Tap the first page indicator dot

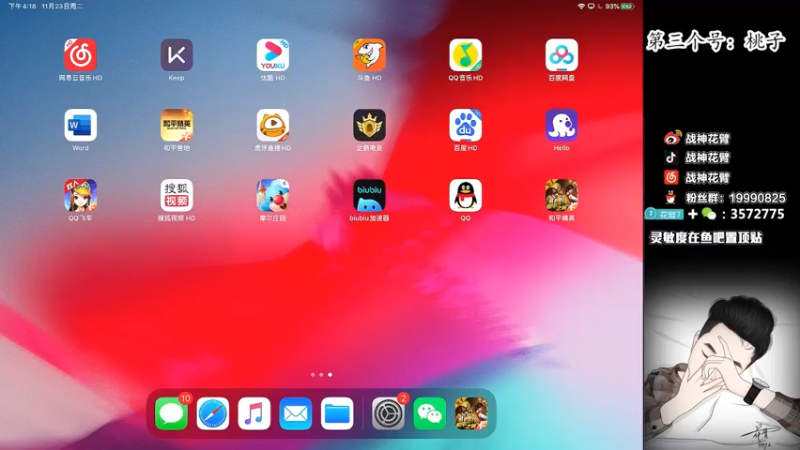(313, 374)
